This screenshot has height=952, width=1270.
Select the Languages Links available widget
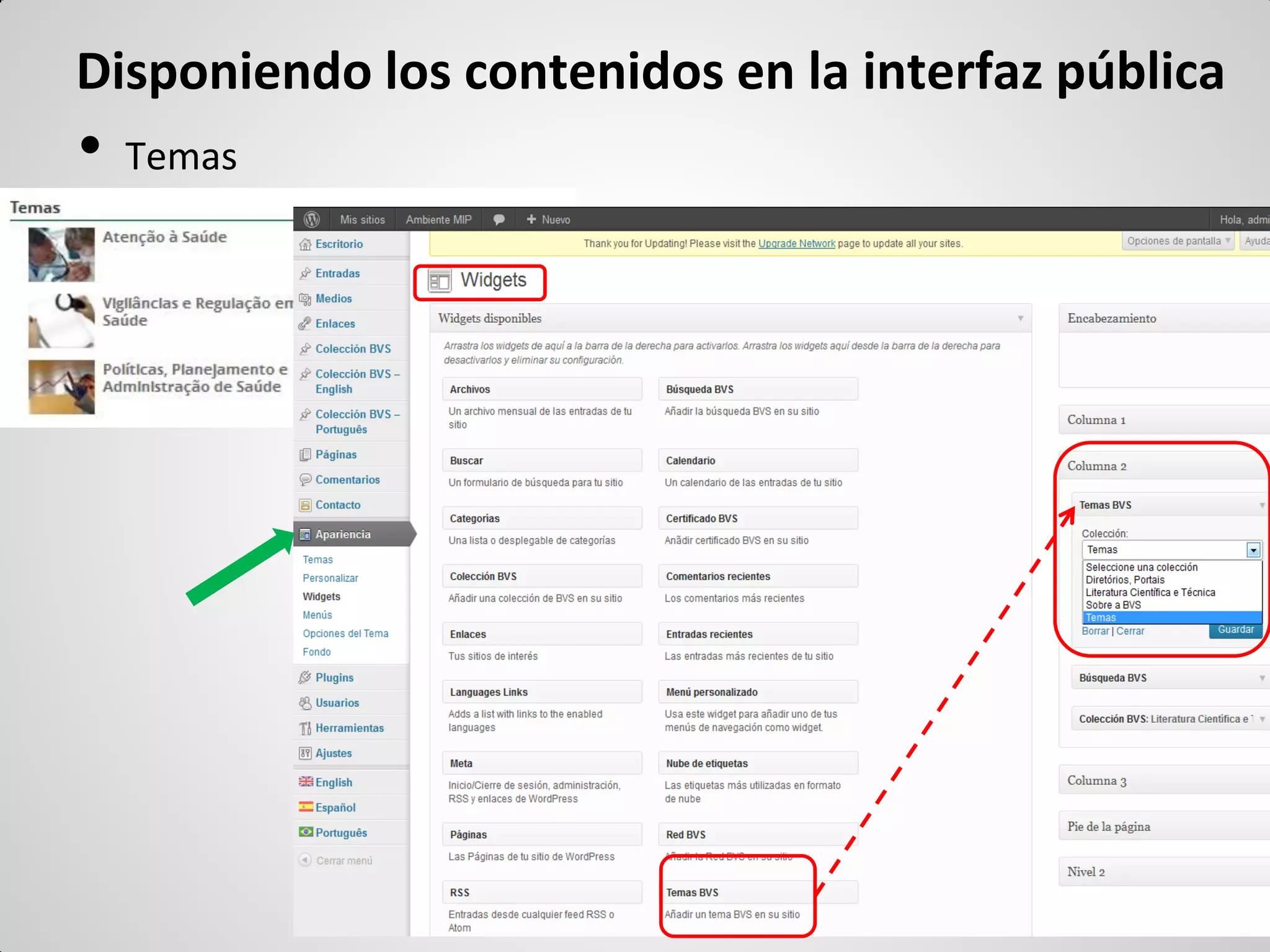542,692
